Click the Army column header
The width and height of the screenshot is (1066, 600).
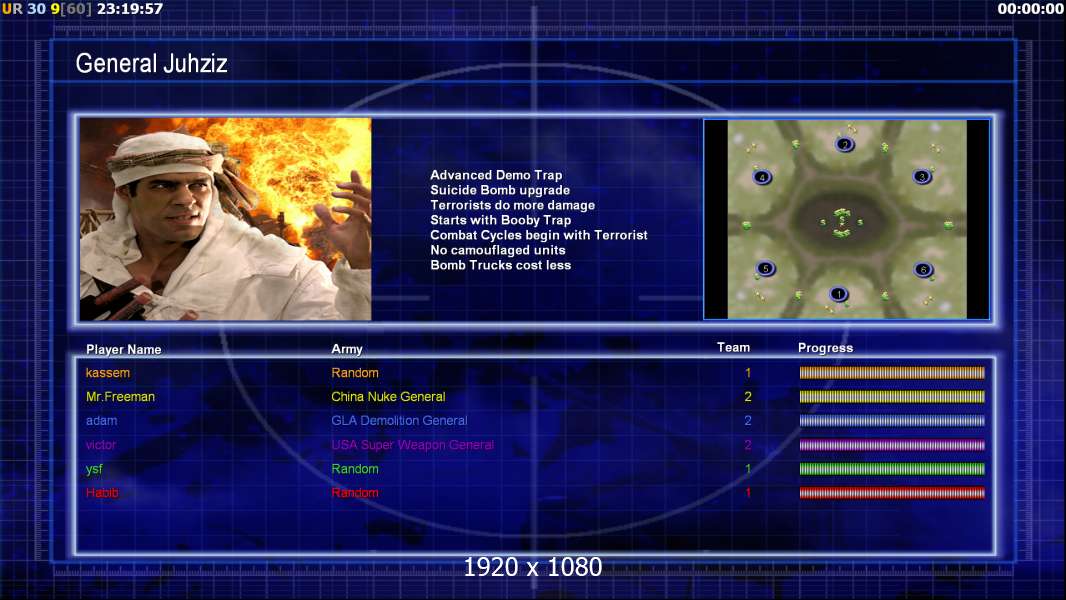[x=347, y=349]
